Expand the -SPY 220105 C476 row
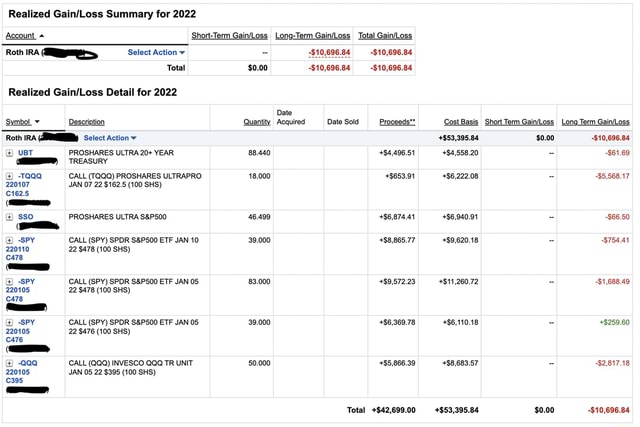 pyautogui.click(x=9, y=322)
